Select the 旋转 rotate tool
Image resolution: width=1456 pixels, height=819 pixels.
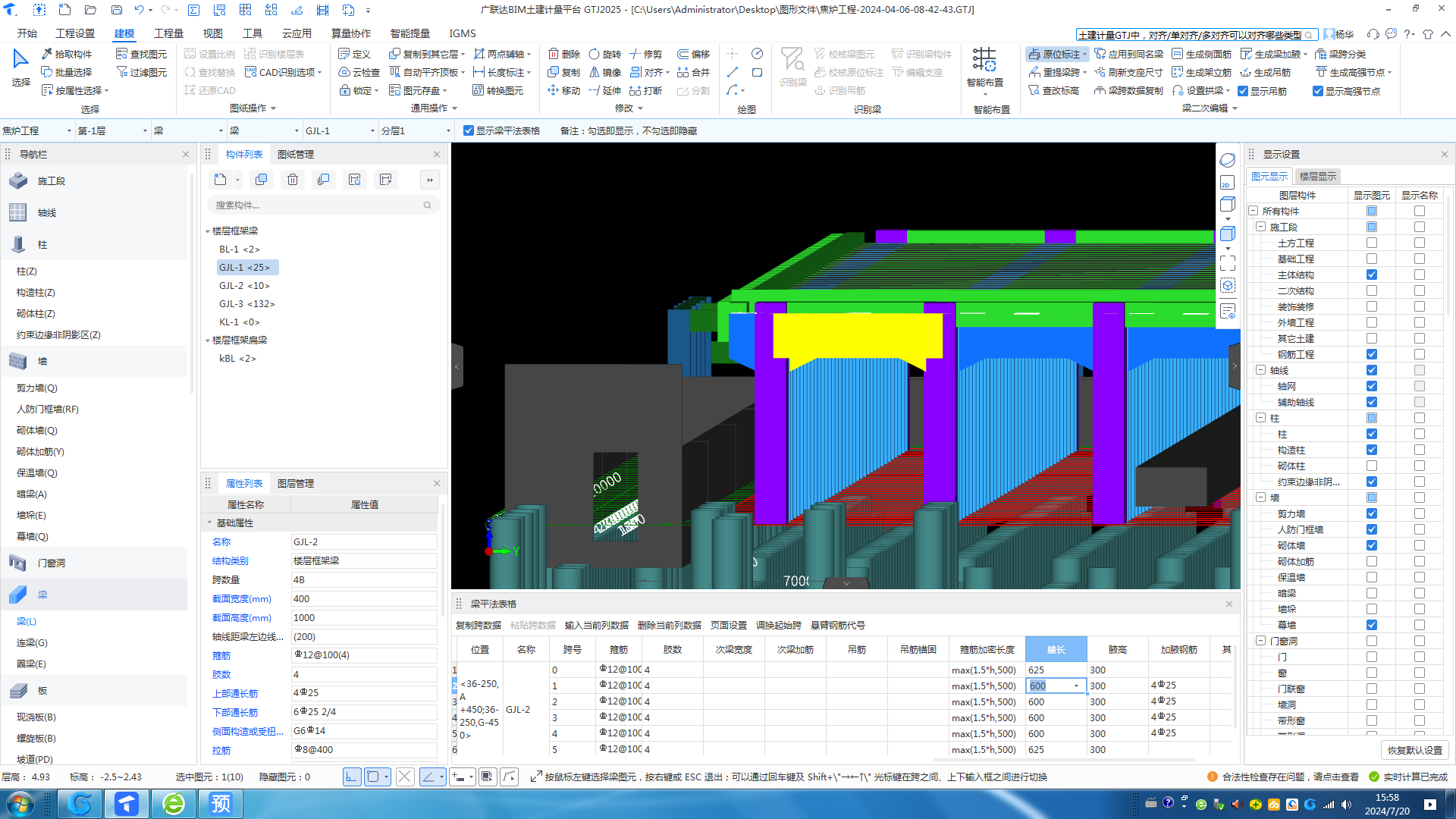(x=604, y=54)
